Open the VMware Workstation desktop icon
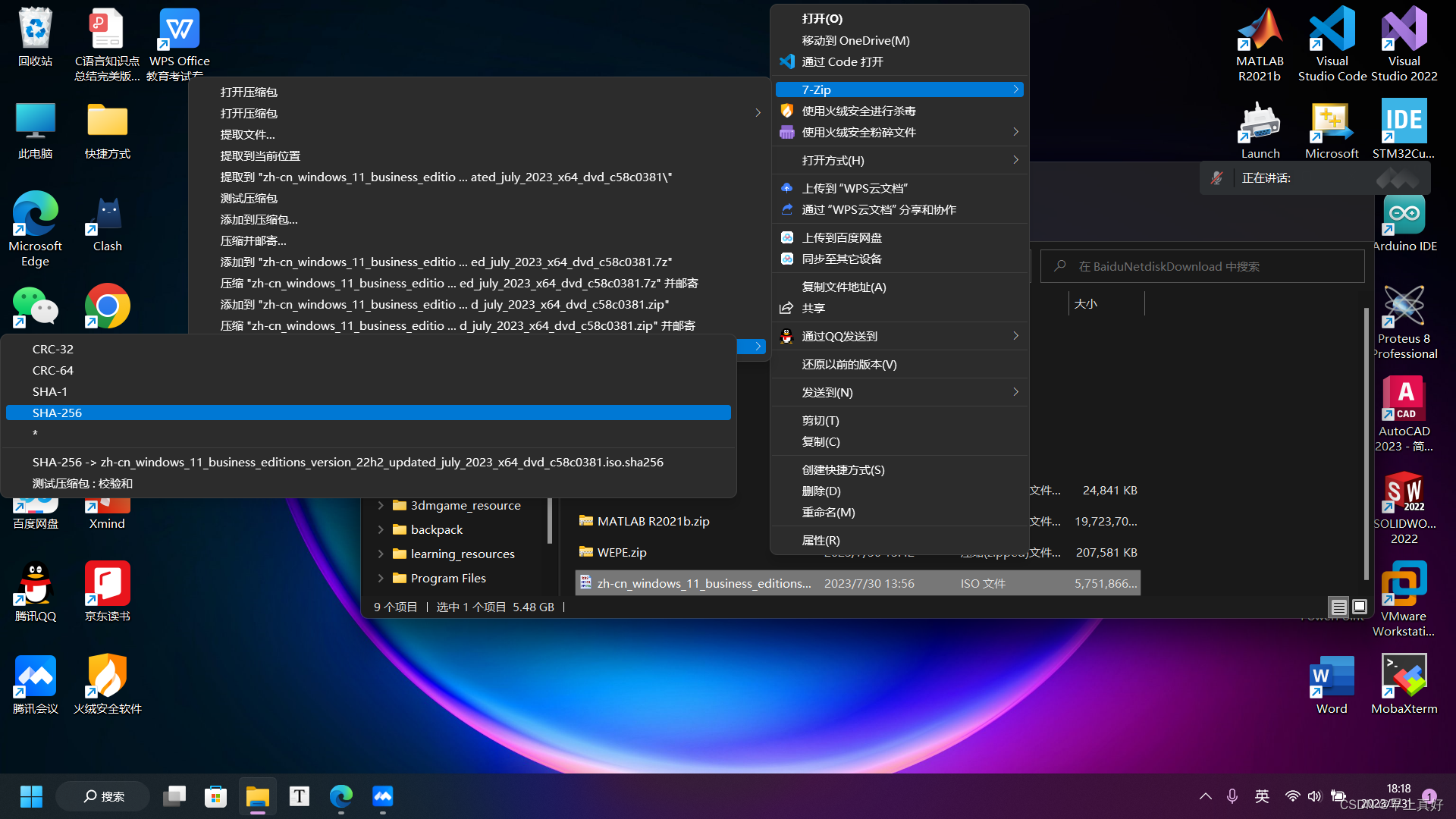Image resolution: width=1456 pixels, height=819 pixels. click(x=1404, y=585)
